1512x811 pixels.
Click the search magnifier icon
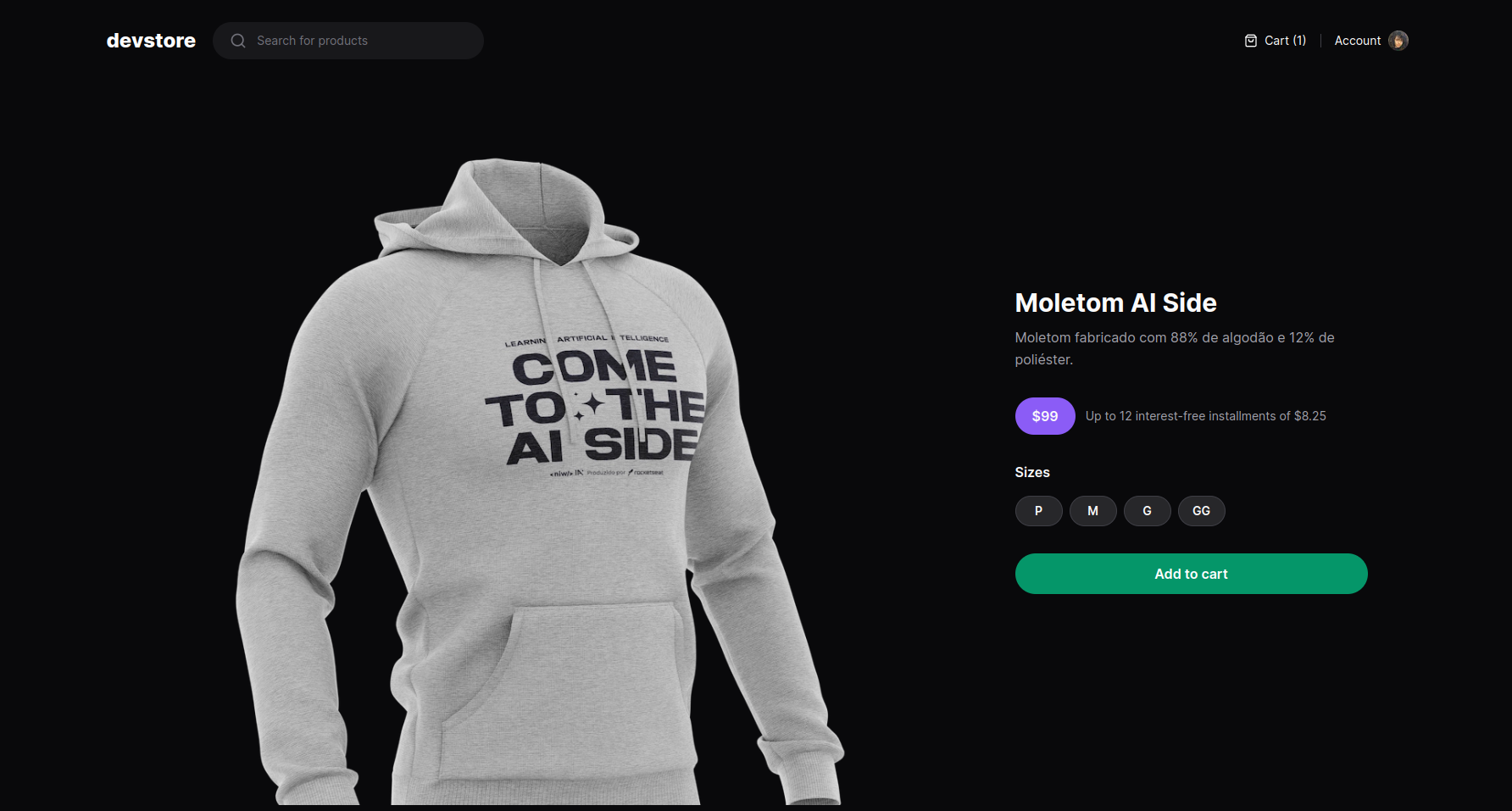238,41
